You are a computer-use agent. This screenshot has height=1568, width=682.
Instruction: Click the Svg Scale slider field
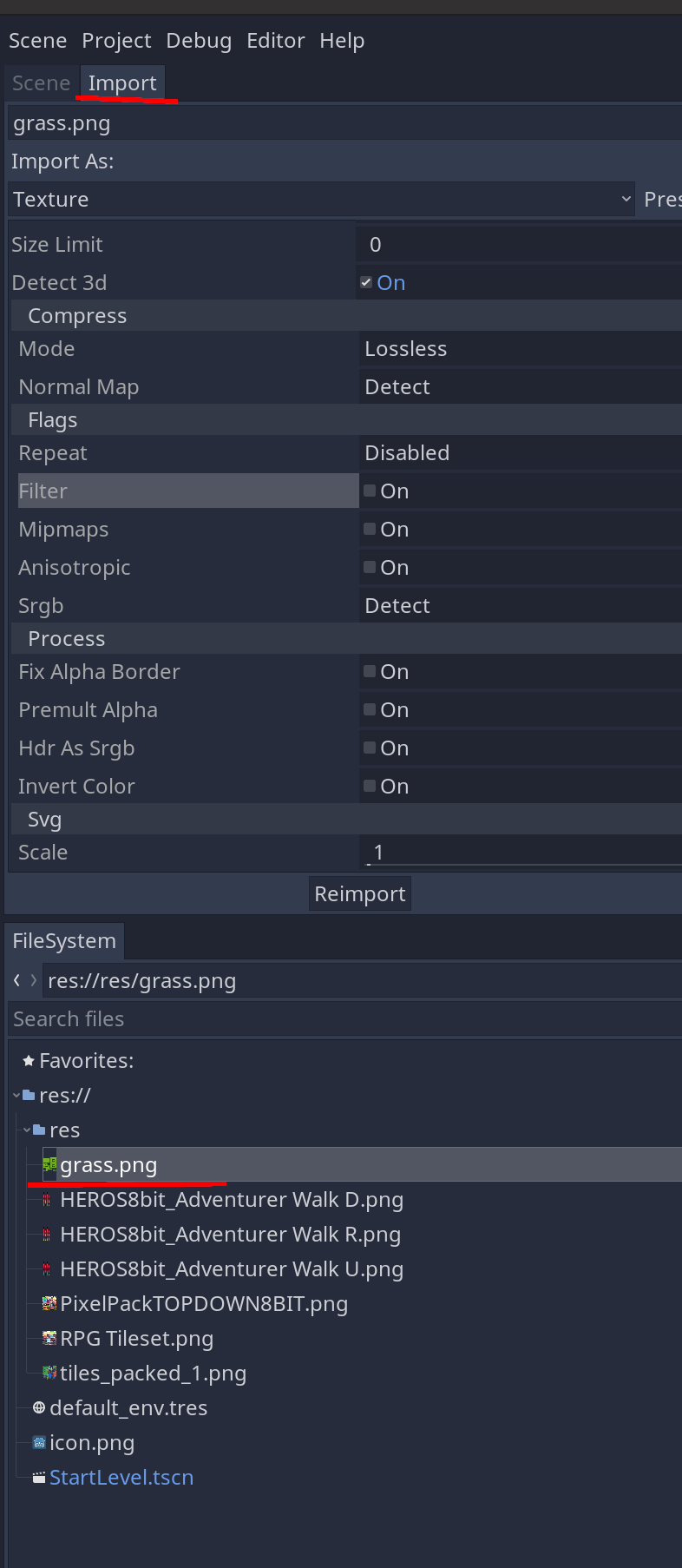[x=521, y=852]
